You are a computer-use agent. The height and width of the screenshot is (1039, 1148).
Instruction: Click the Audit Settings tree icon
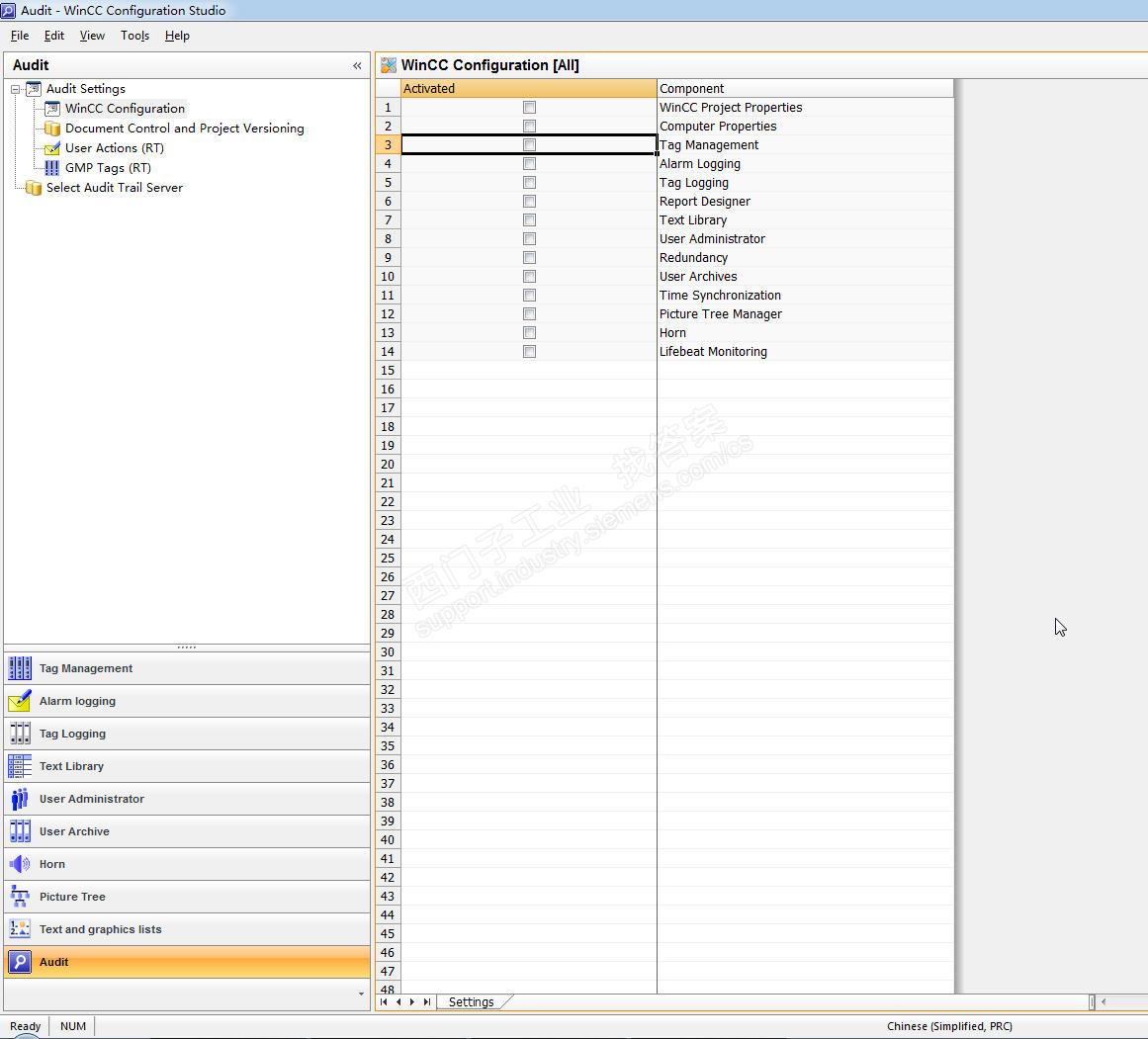pyautogui.click(x=34, y=89)
